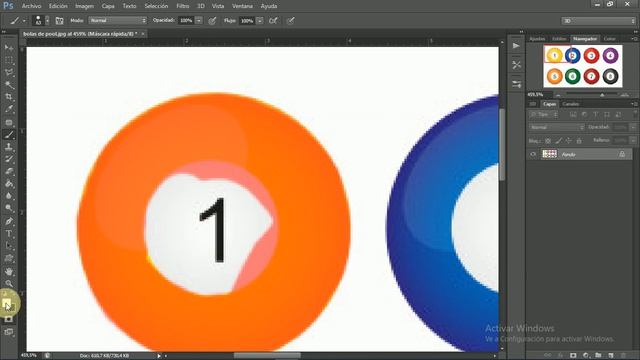Toggle lock image pixels brush icon

pyautogui.click(x=558, y=141)
